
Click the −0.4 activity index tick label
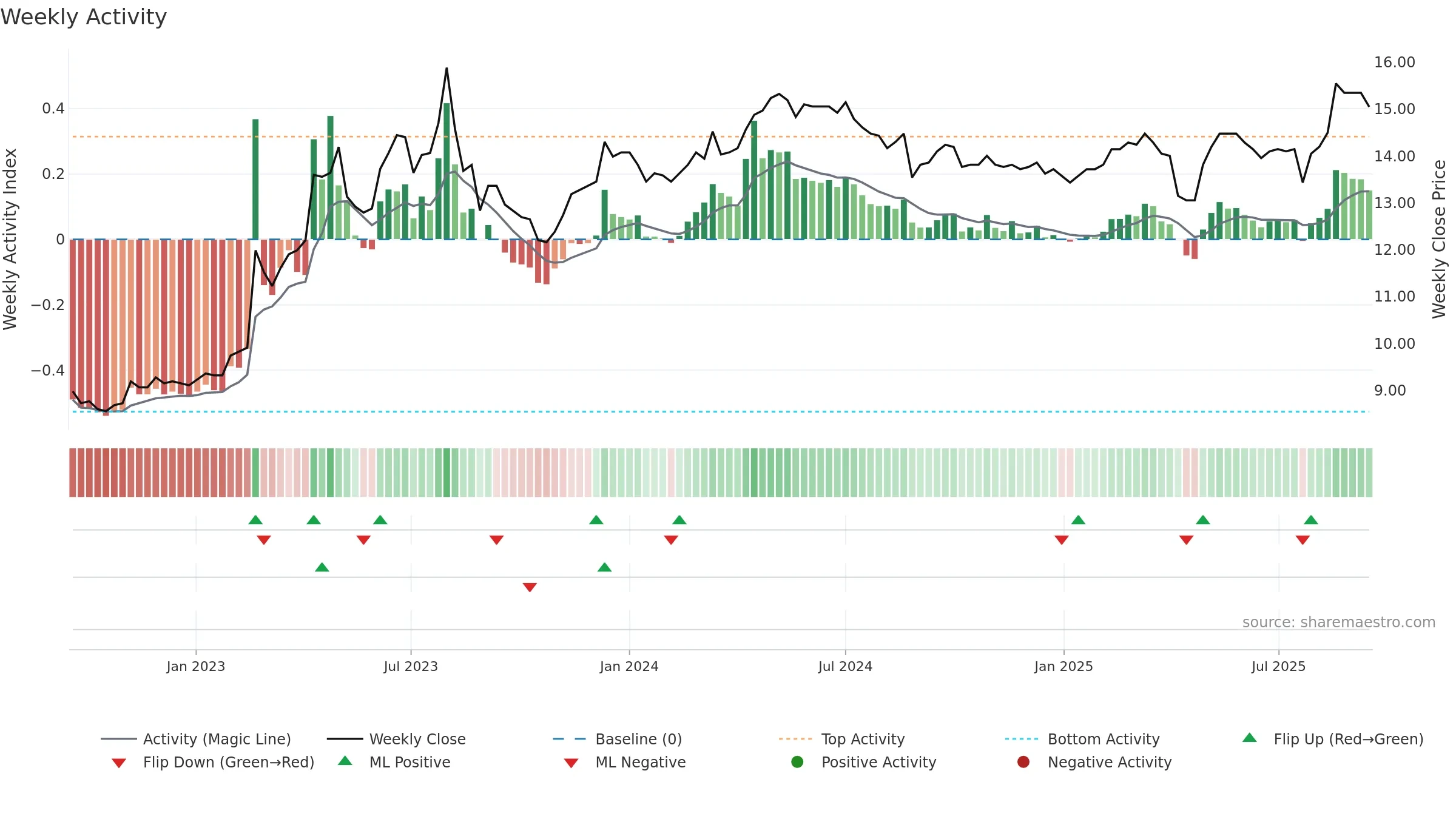[x=48, y=370]
